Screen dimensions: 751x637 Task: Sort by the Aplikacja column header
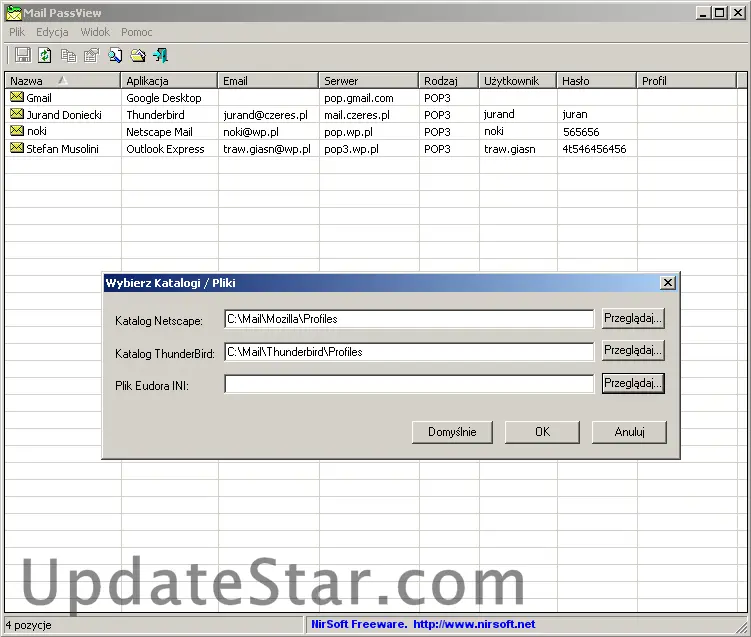point(169,80)
